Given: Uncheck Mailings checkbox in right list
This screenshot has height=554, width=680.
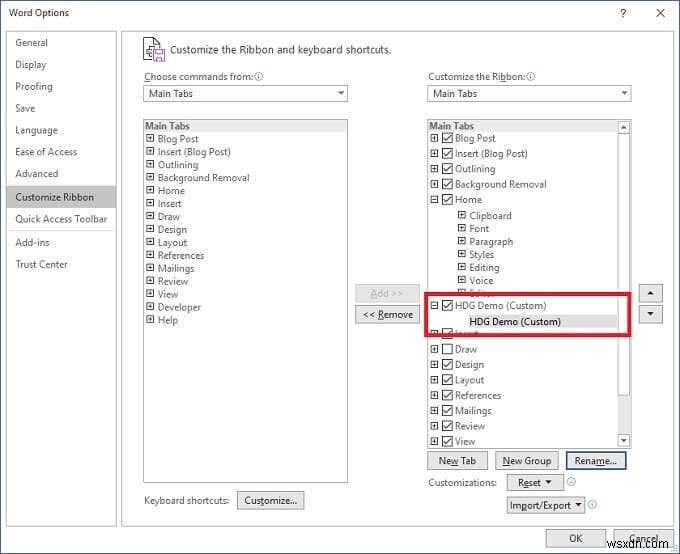Looking at the screenshot, I should point(447,410).
